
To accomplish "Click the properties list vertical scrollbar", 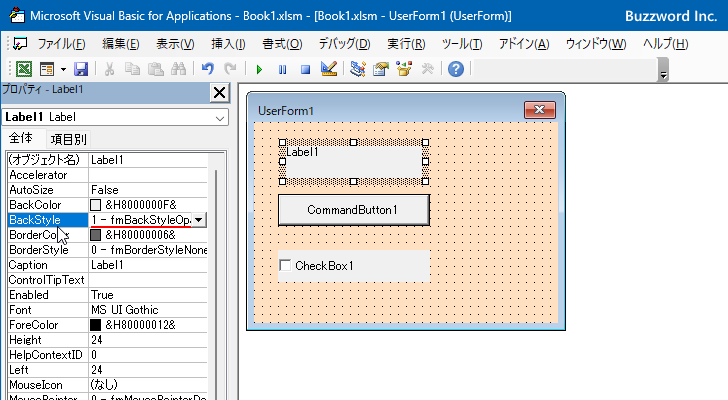I will (216, 278).
